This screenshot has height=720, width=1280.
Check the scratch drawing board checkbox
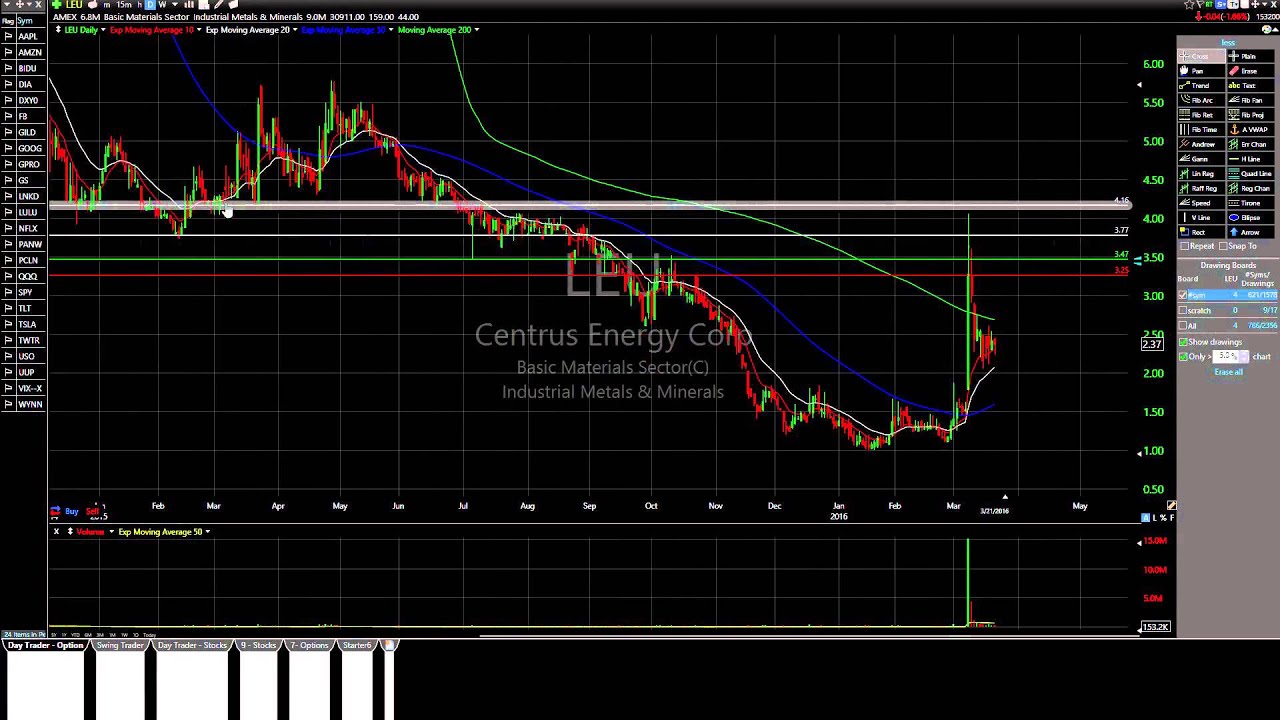[1183, 310]
